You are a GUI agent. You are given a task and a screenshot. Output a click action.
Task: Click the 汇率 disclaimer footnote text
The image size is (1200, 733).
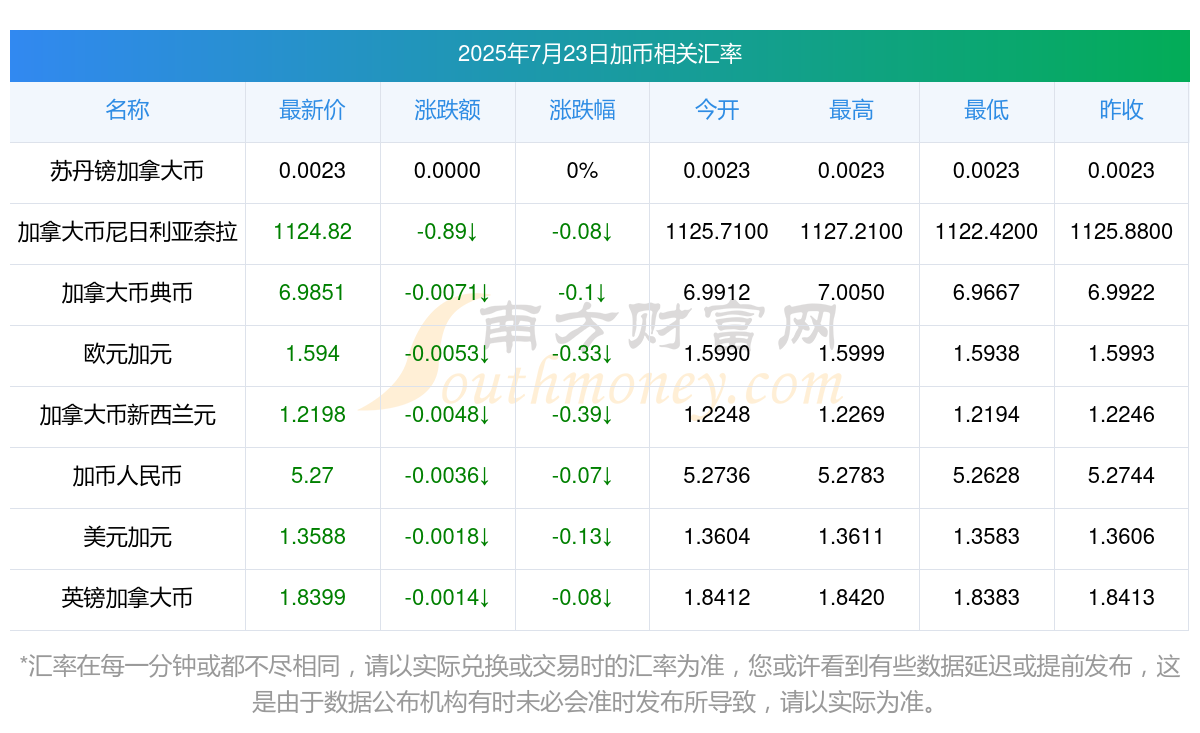[x=600, y=684]
